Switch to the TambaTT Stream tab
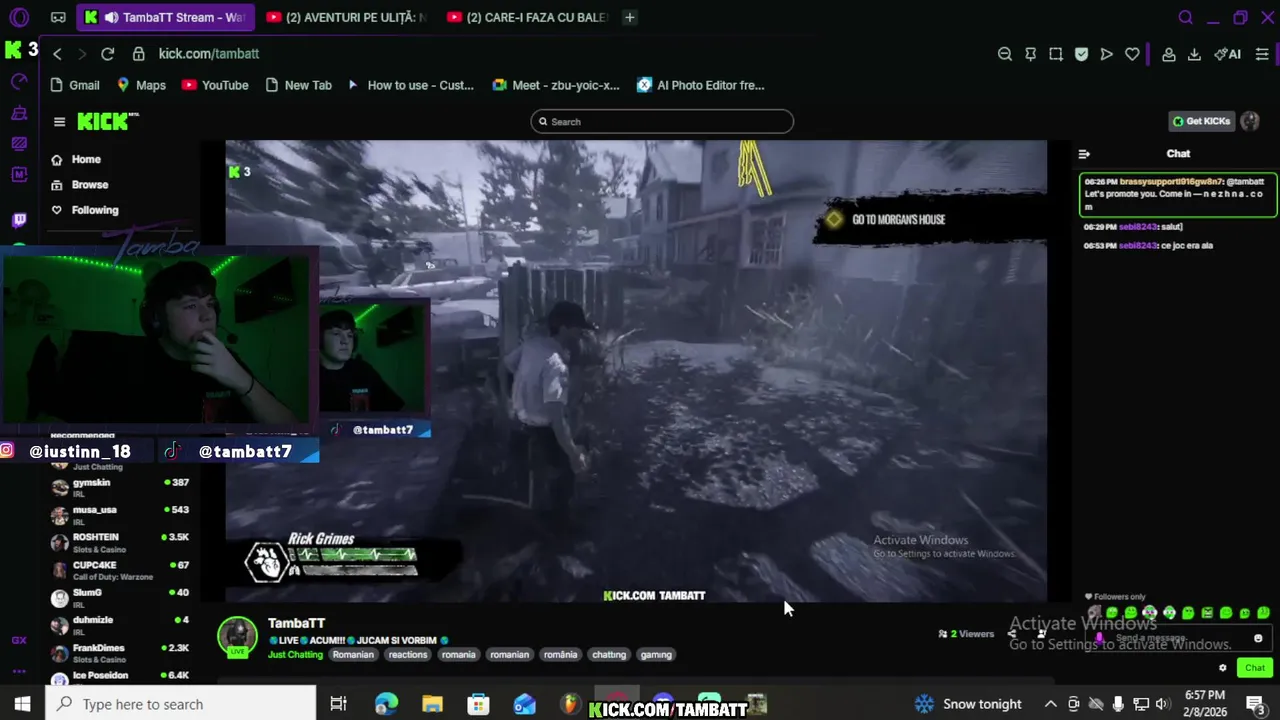 164,17
